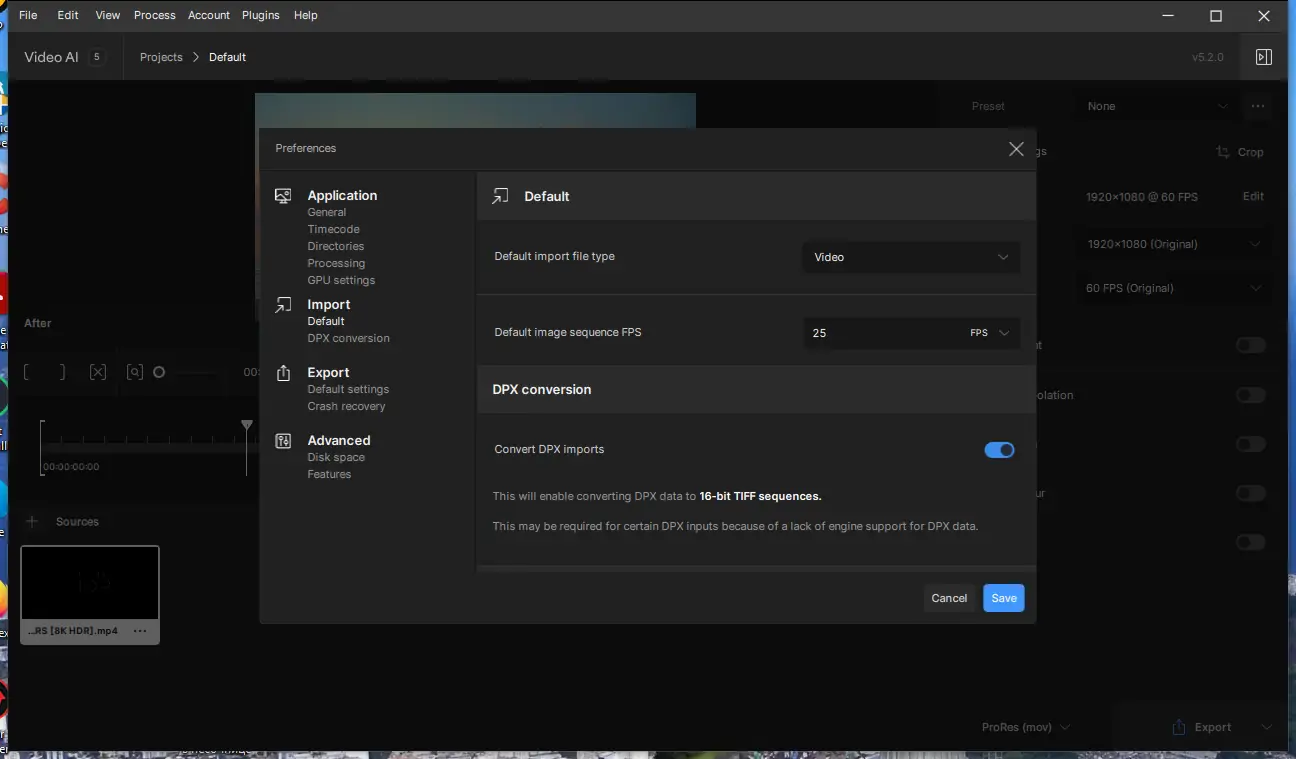1296x759 pixels.
Task: Open the three-dot menu on the mp4 thumbnail
Action: click(140, 631)
